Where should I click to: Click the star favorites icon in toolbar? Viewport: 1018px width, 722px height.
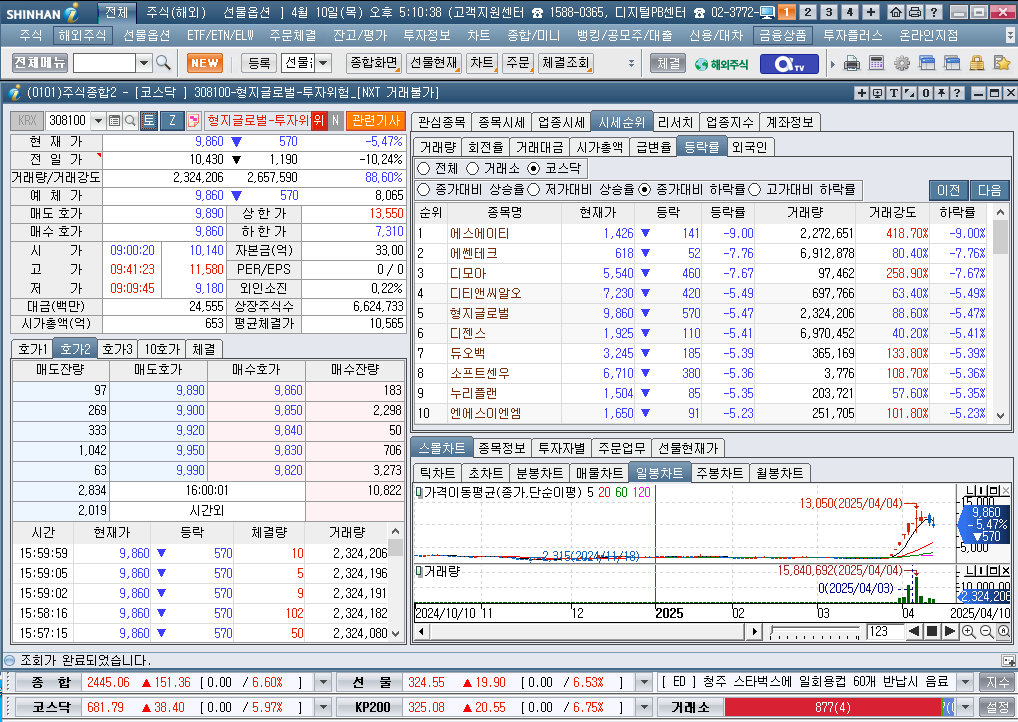1002,64
